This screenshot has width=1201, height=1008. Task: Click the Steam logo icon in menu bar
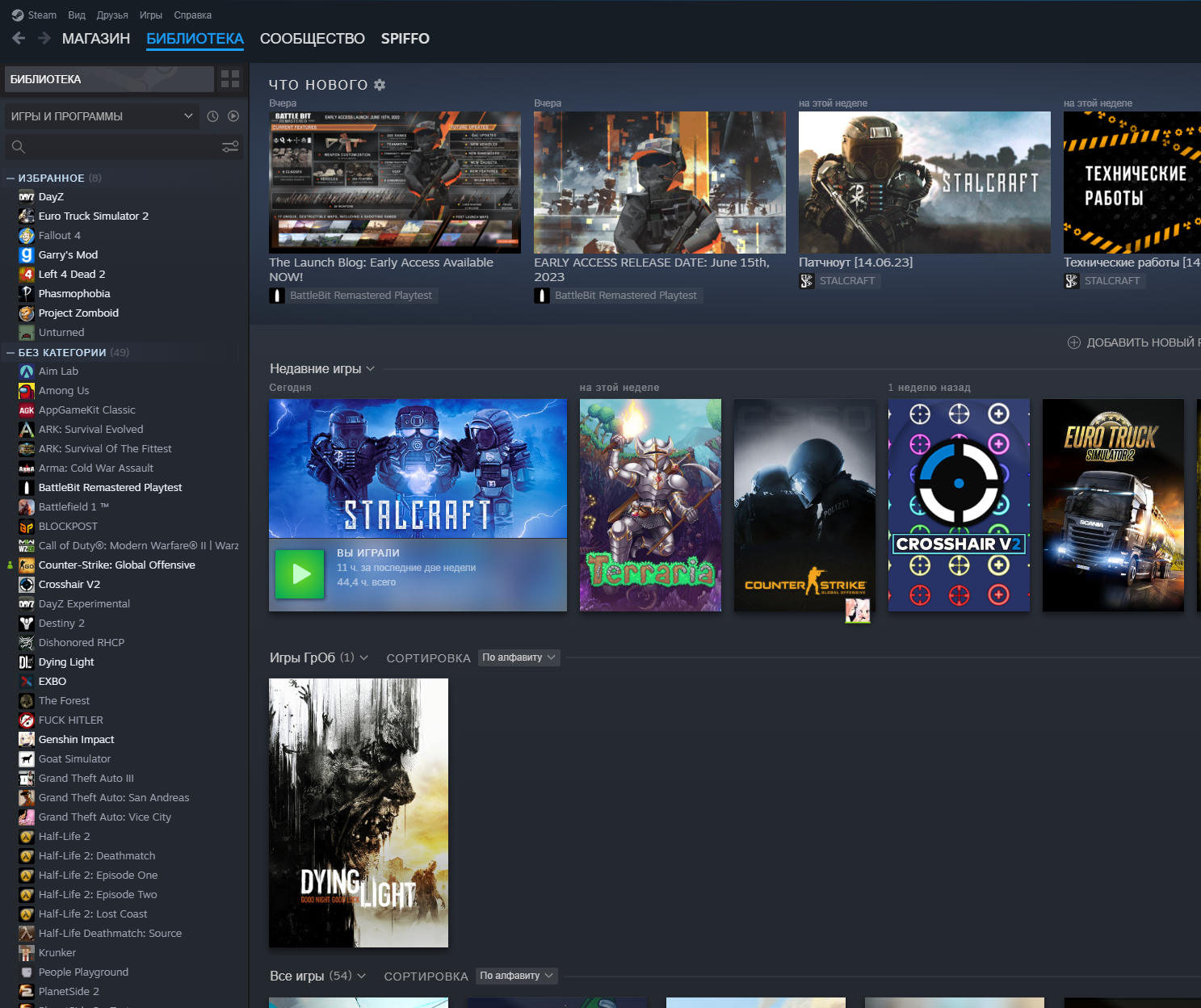(18, 15)
